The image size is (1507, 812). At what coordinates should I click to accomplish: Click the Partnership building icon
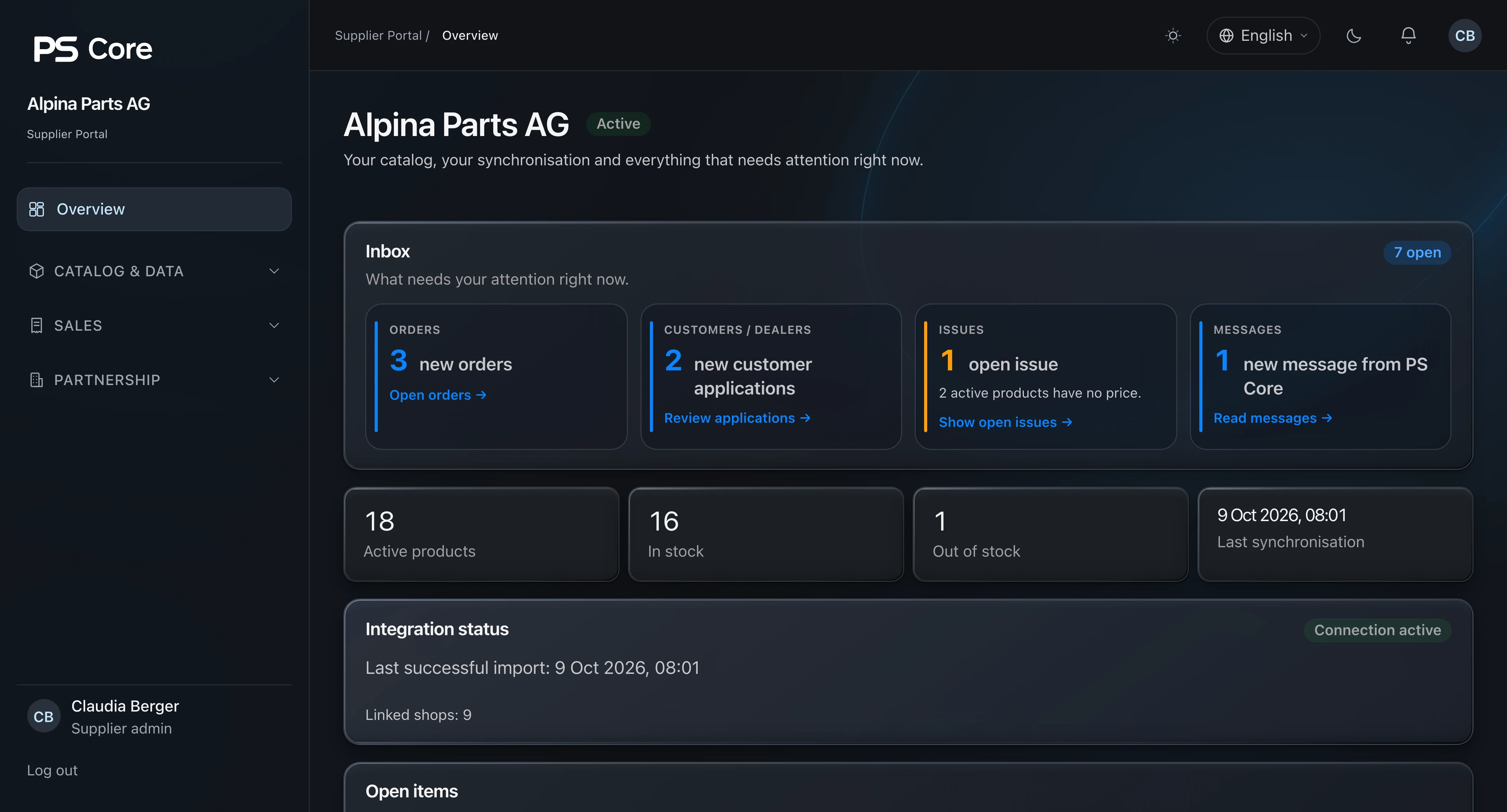(x=36, y=380)
